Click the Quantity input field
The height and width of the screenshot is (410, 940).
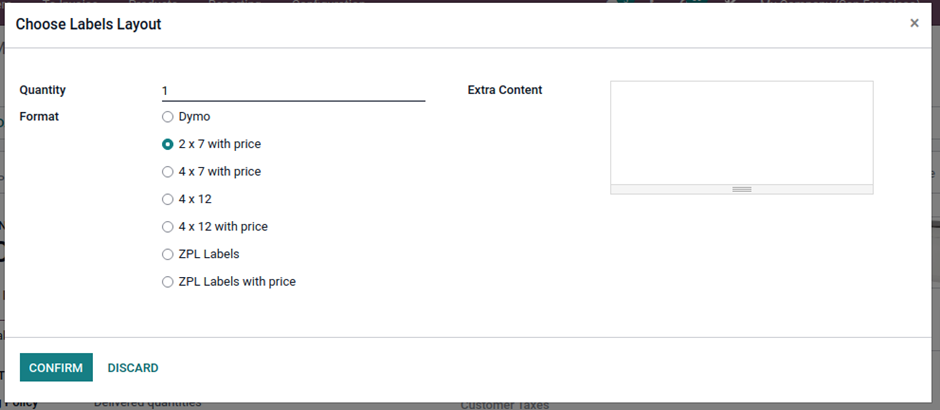[293, 91]
